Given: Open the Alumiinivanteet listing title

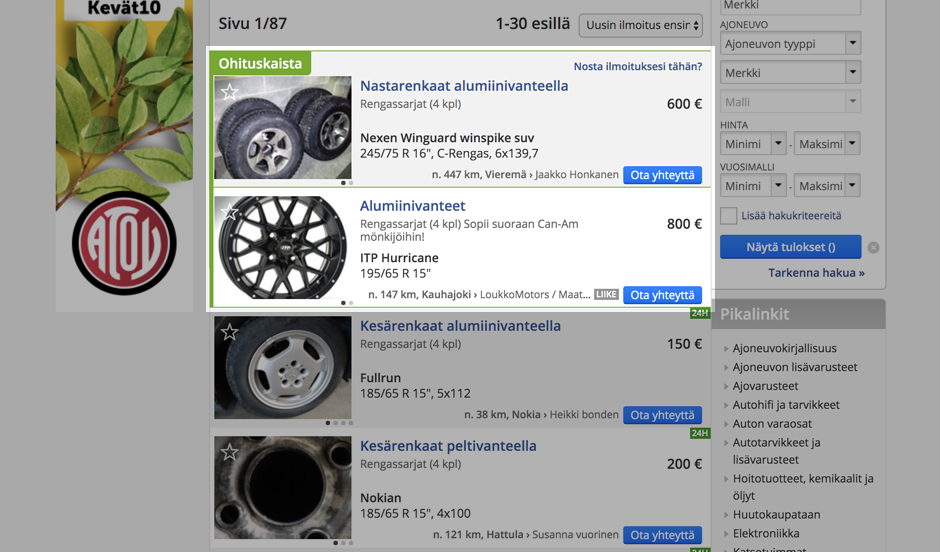Looking at the screenshot, I should point(412,206).
